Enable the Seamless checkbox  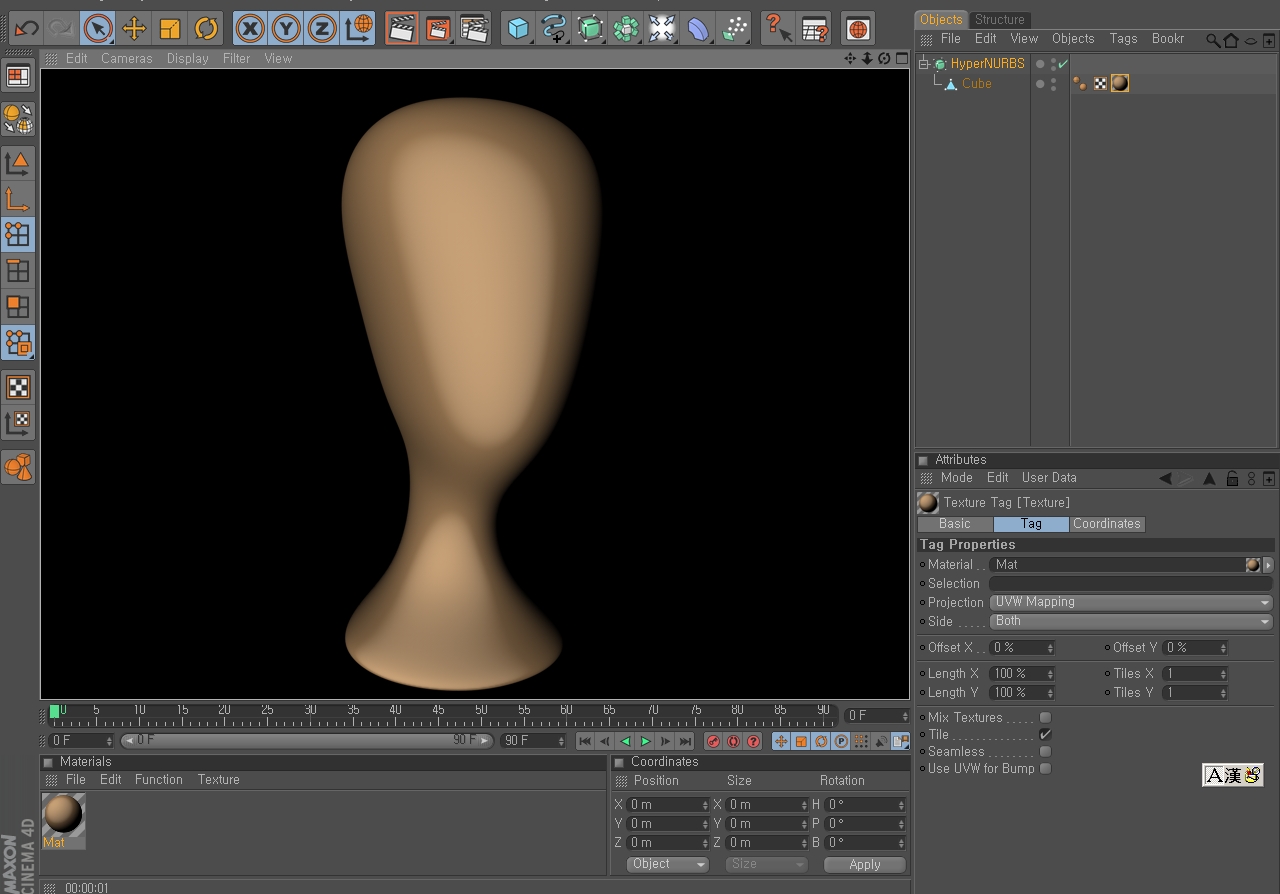pyautogui.click(x=1045, y=752)
